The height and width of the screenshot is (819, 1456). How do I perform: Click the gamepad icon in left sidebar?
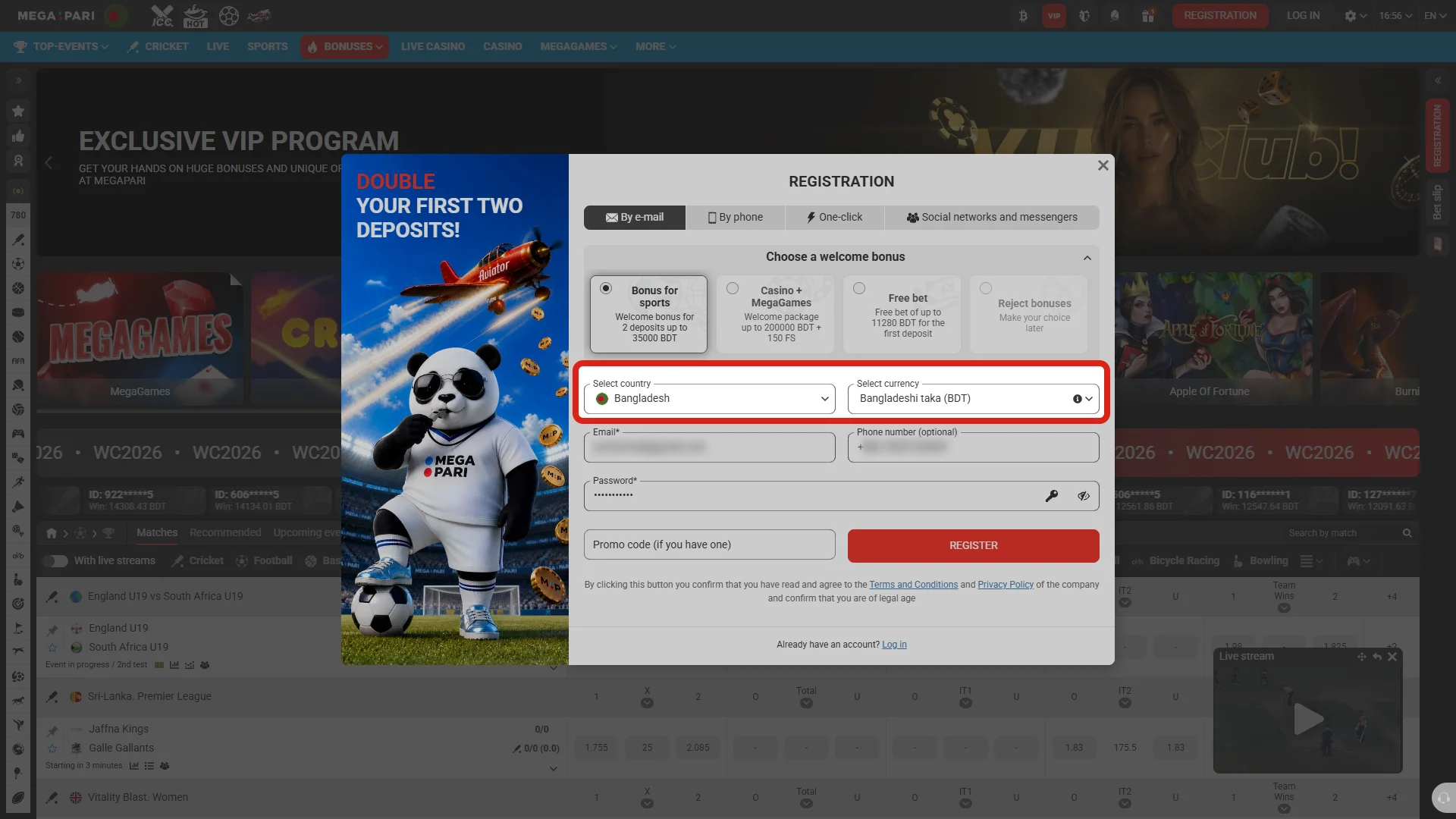click(18, 434)
